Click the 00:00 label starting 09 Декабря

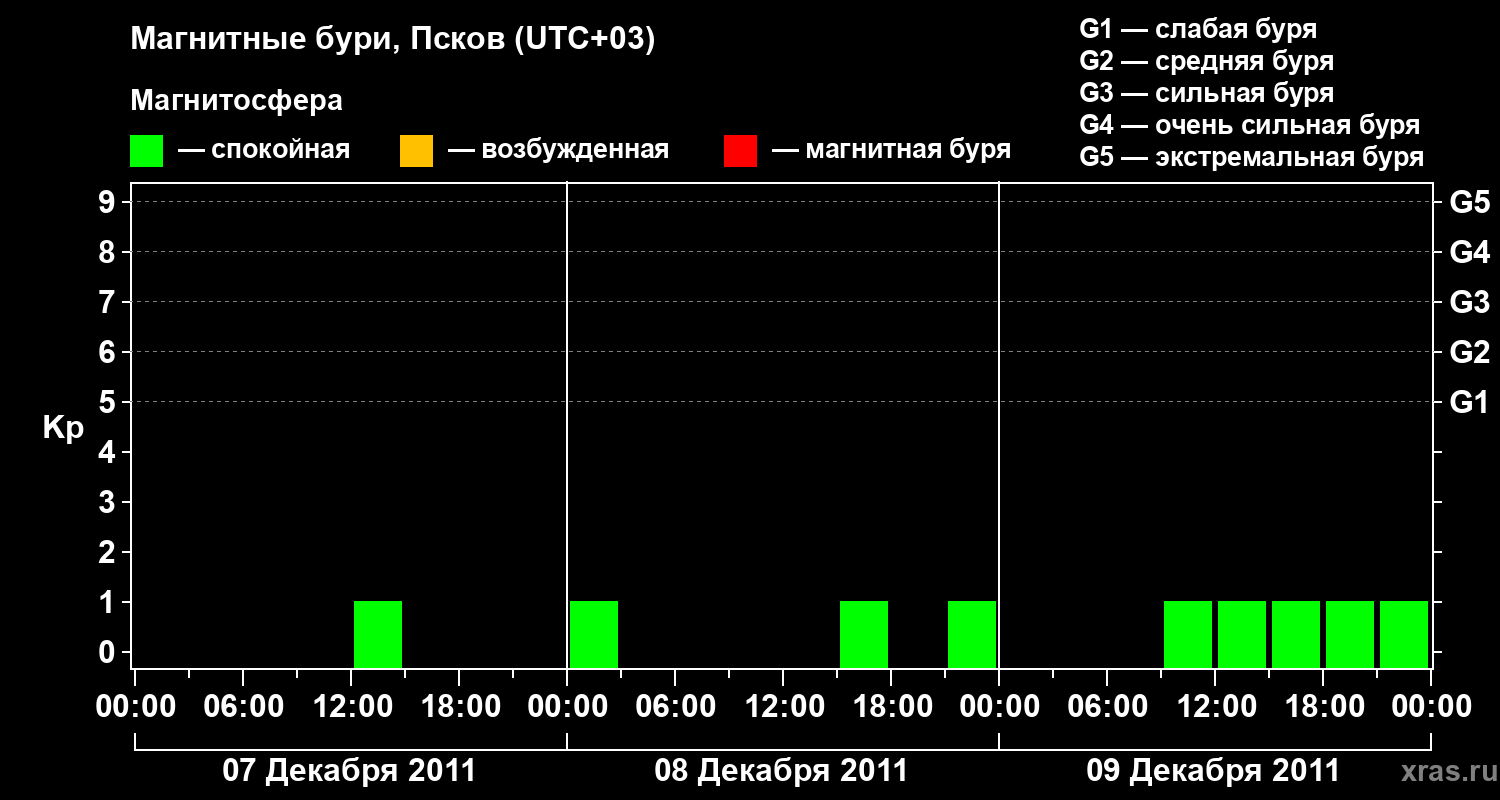click(999, 706)
